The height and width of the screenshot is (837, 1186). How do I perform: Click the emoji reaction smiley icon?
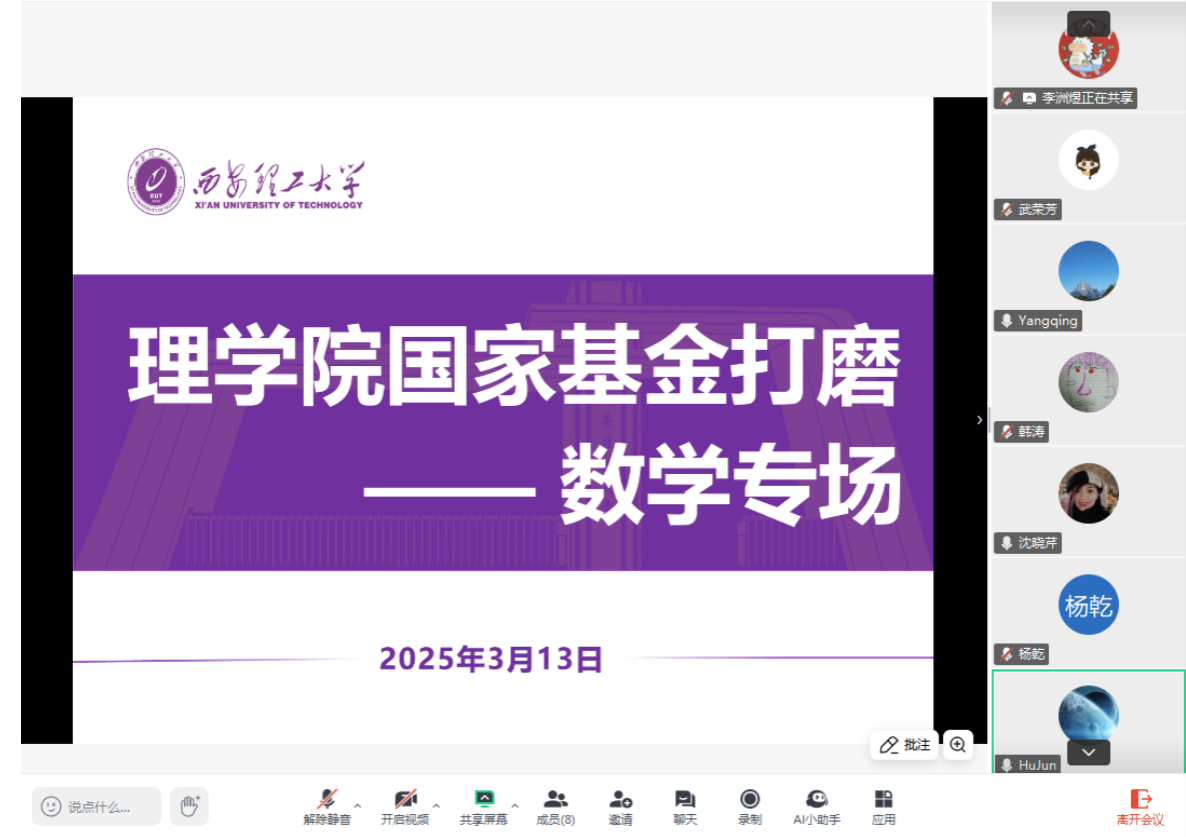point(51,806)
